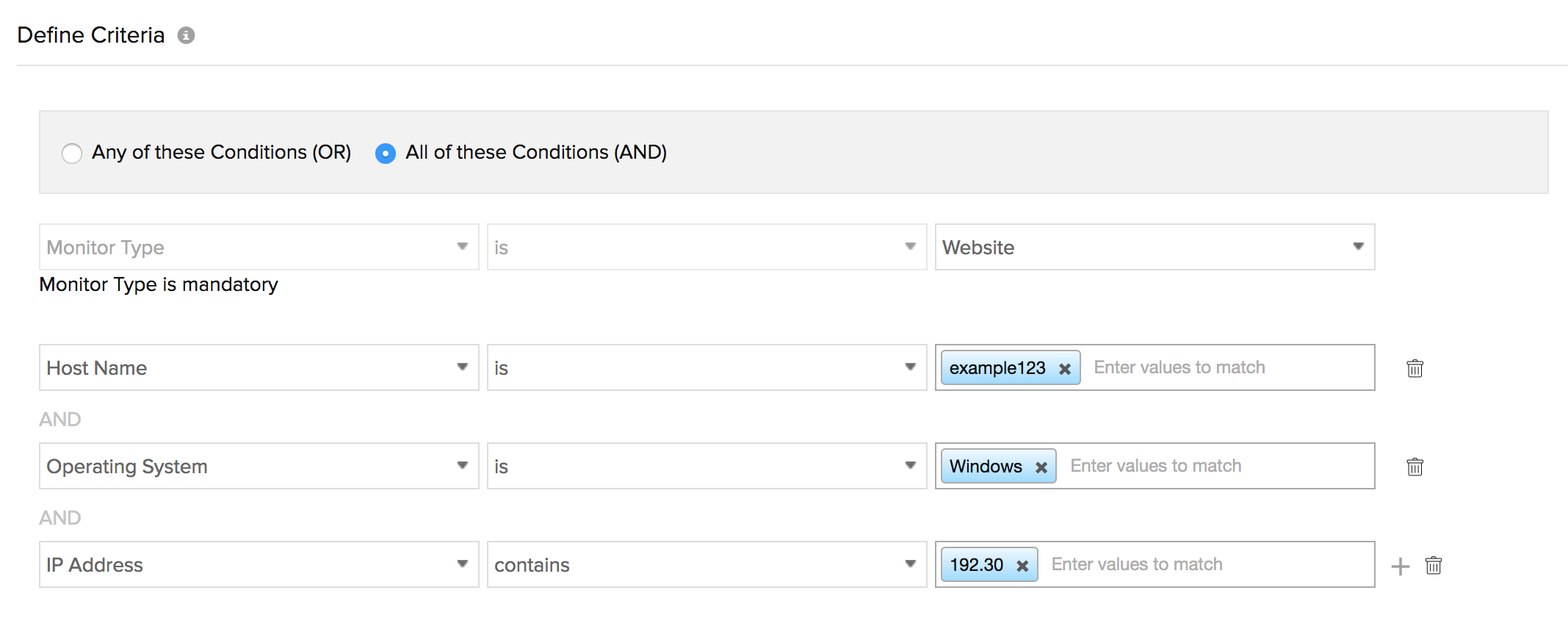Viewport: 1568px width, 629px height.
Task: Delete the IP Address condition row
Action: [x=1433, y=565]
